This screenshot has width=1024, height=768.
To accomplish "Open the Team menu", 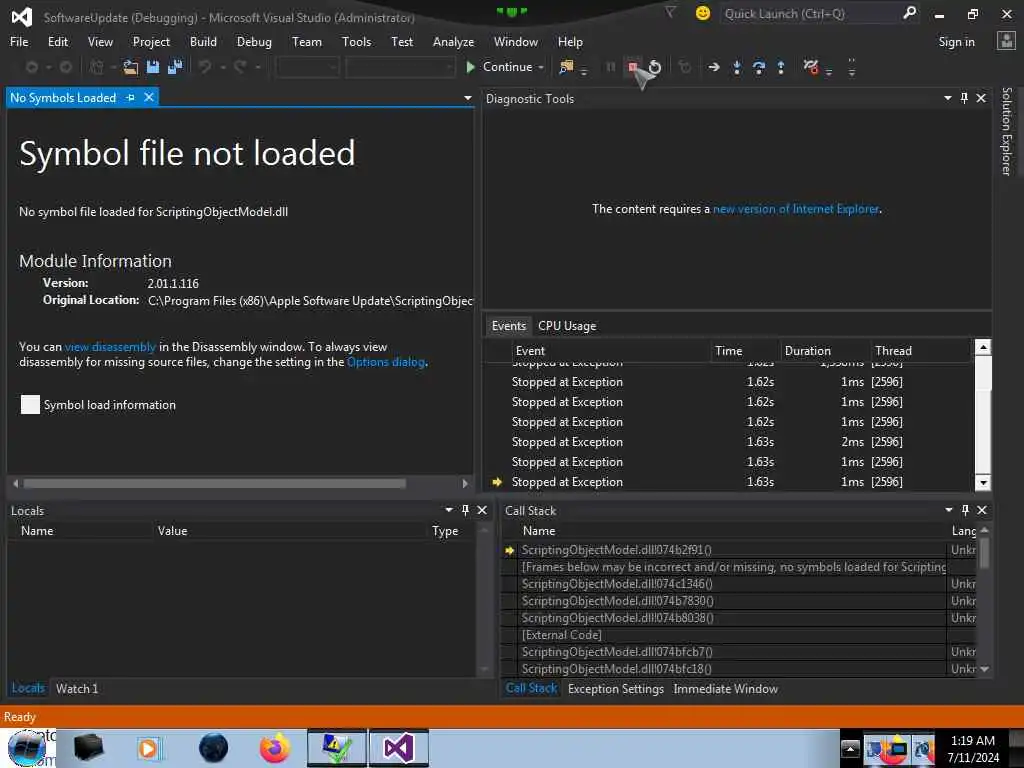I will [x=306, y=41].
